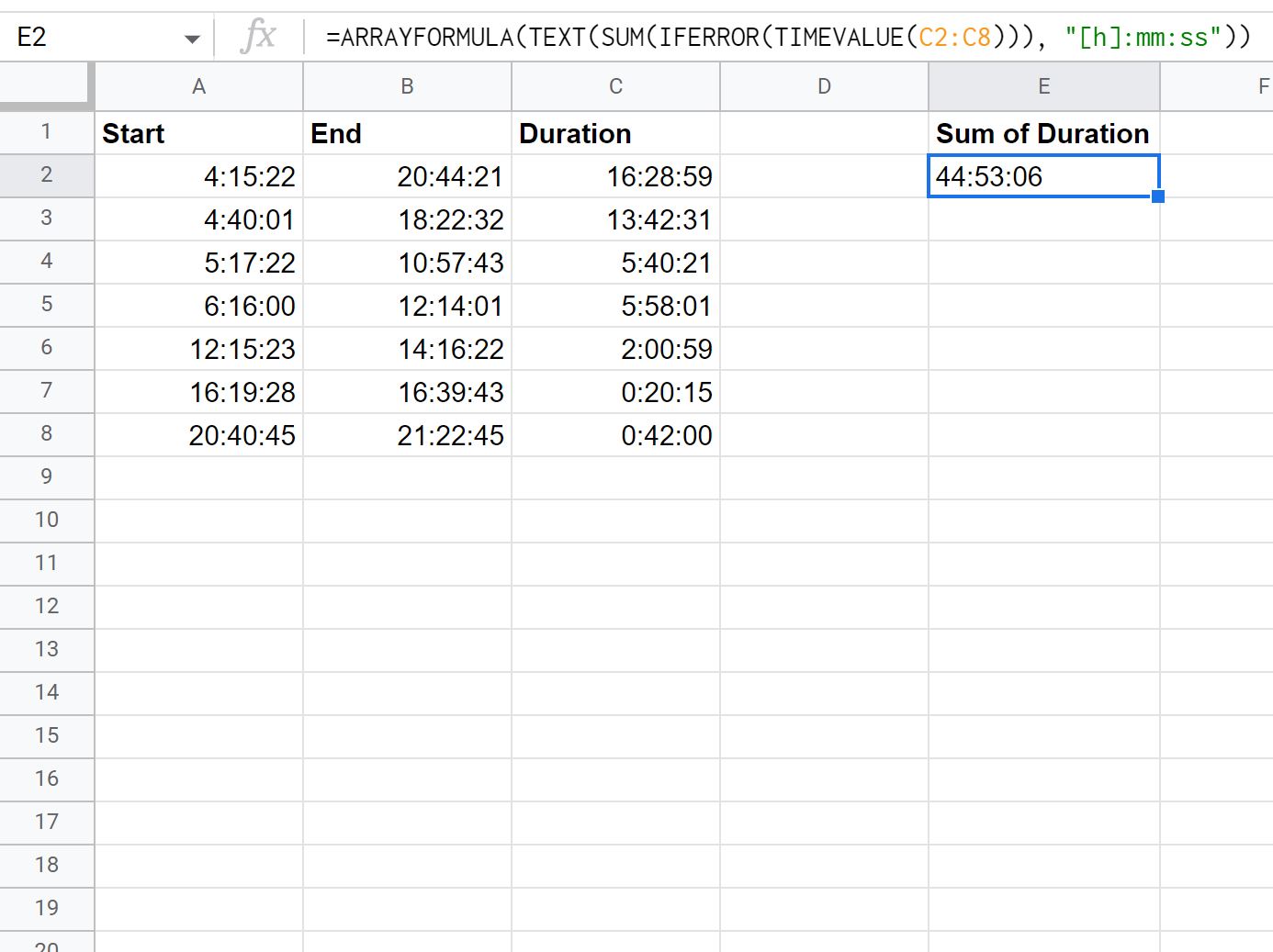Image resolution: width=1273 pixels, height=952 pixels.
Task: Open the Name Box dropdown arrow
Action: (192, 37)
